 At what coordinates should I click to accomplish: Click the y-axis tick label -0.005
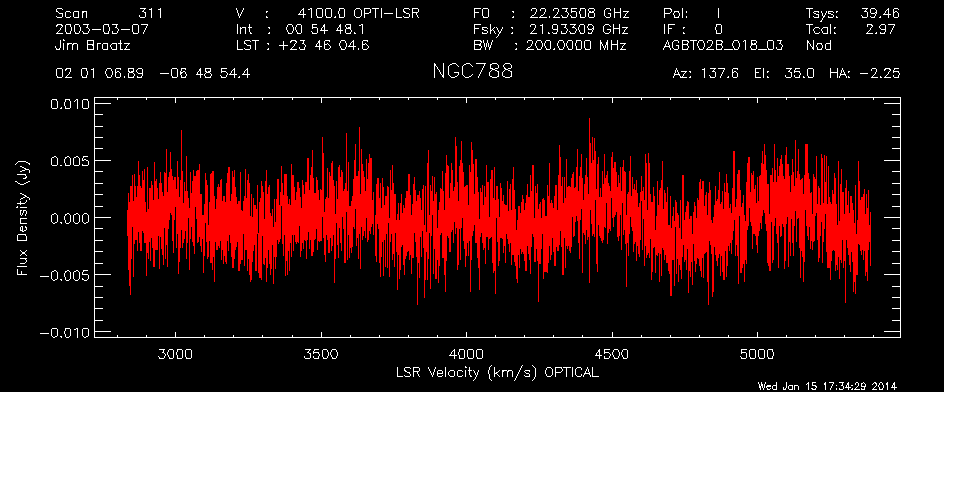point(64,275)
